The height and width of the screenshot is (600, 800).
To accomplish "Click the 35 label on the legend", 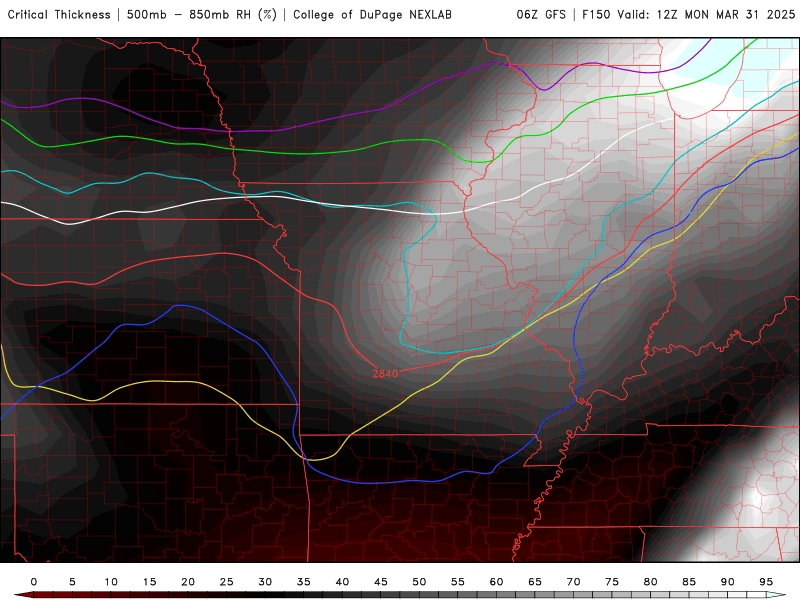I will (304, 582).
